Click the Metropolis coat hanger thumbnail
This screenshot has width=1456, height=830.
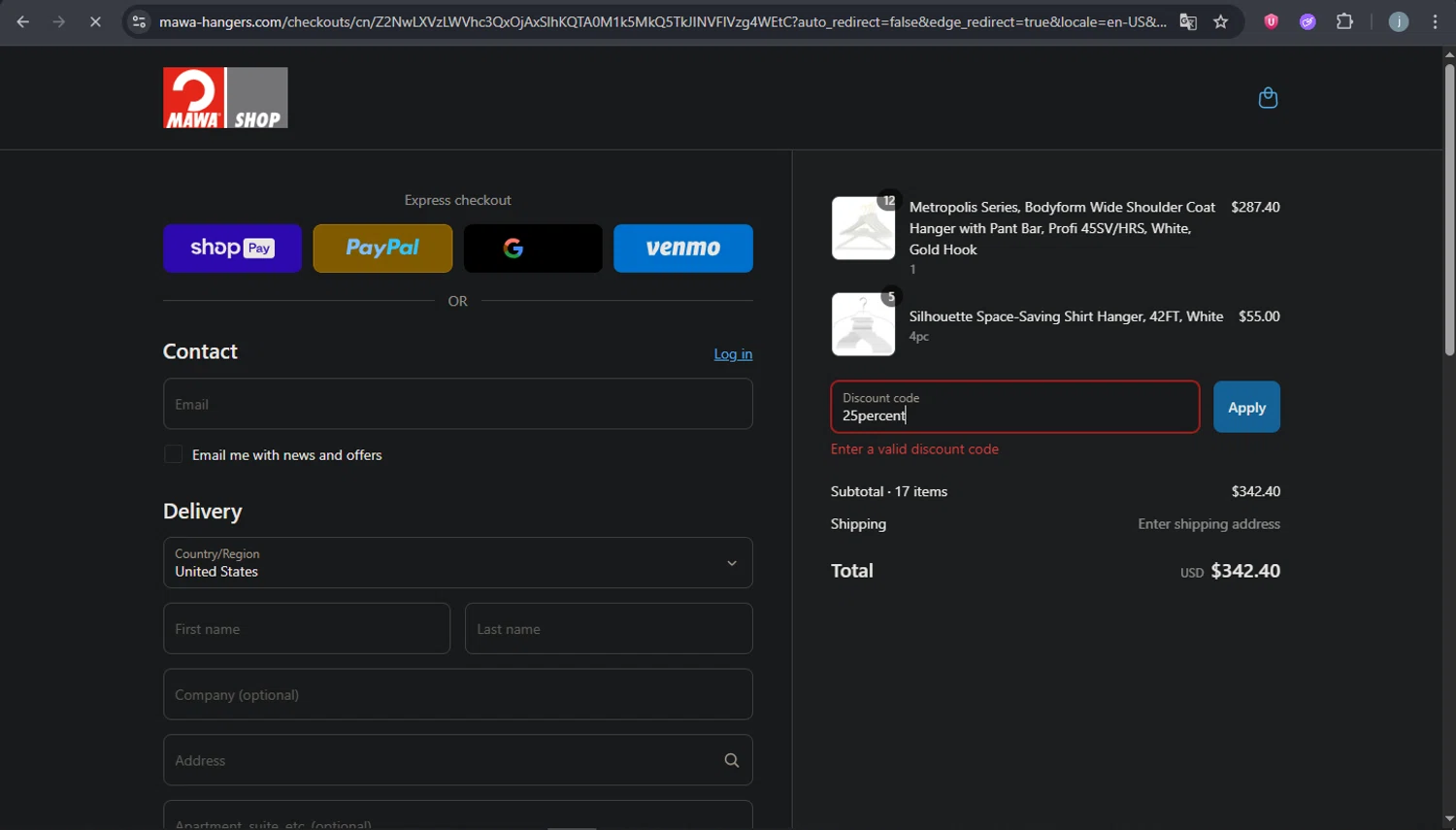pyautogui.click(x=863, y=228)
